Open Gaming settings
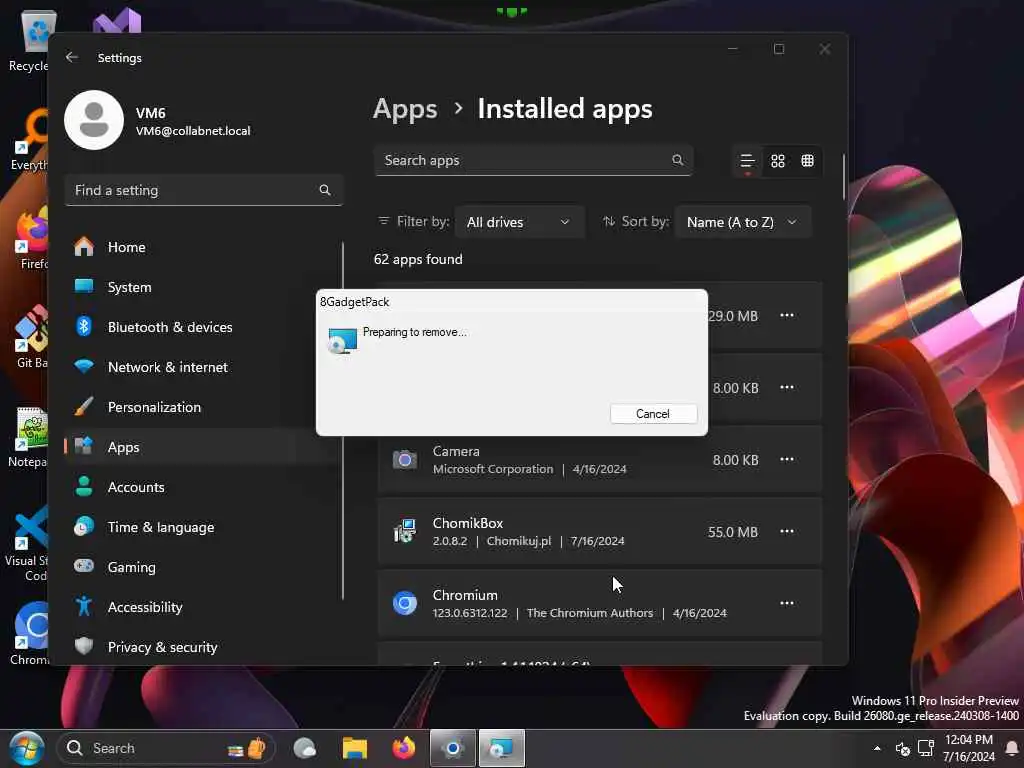The image size is (1024, 768). 202,567
